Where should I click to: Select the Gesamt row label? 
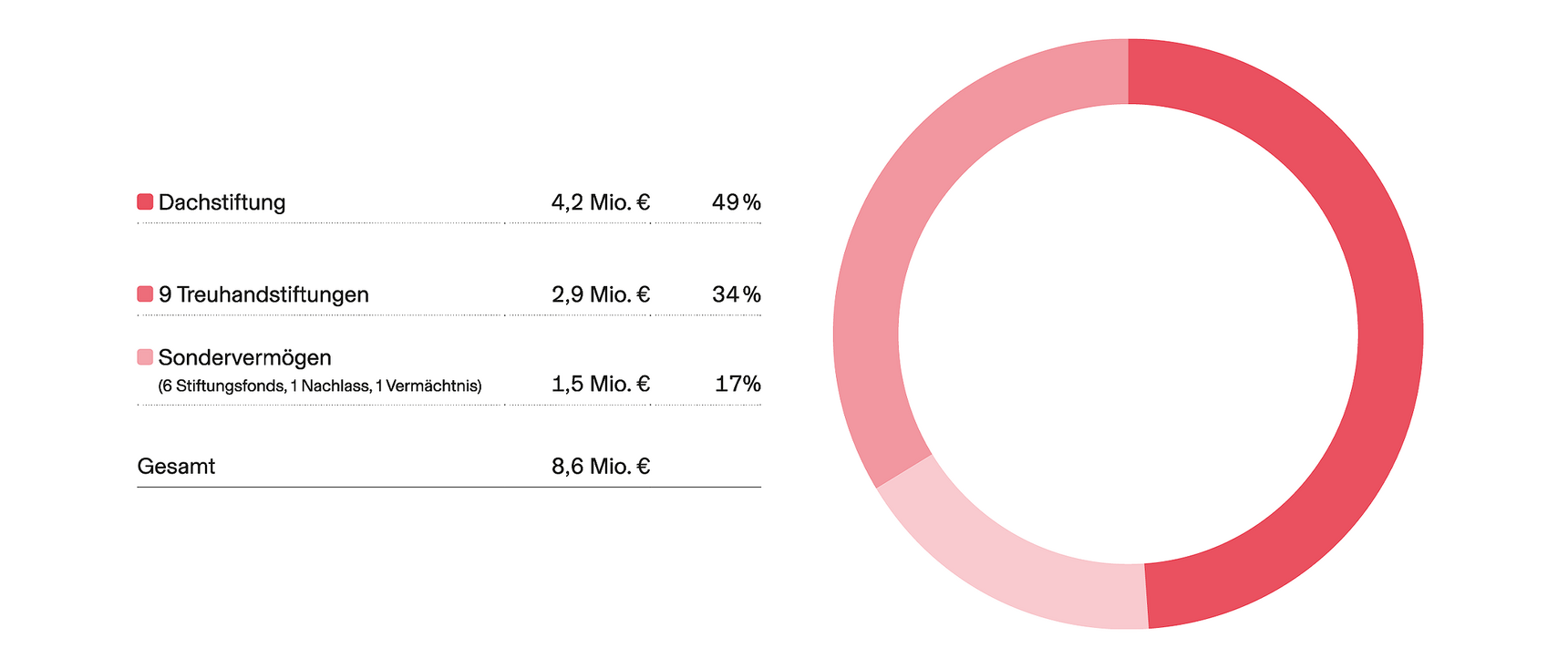pyautogui.click(x=176, y=467)
